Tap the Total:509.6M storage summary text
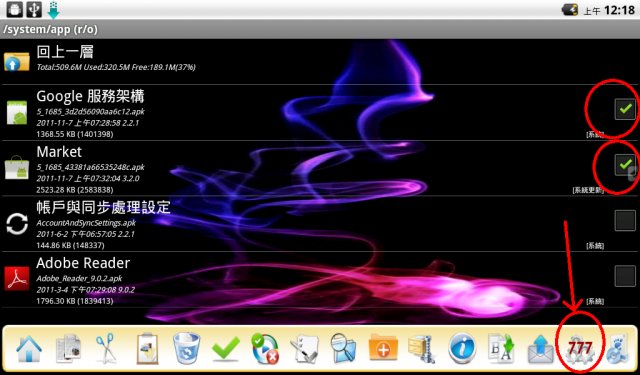Viewport: 640px width, 375px height. point(116,67)
